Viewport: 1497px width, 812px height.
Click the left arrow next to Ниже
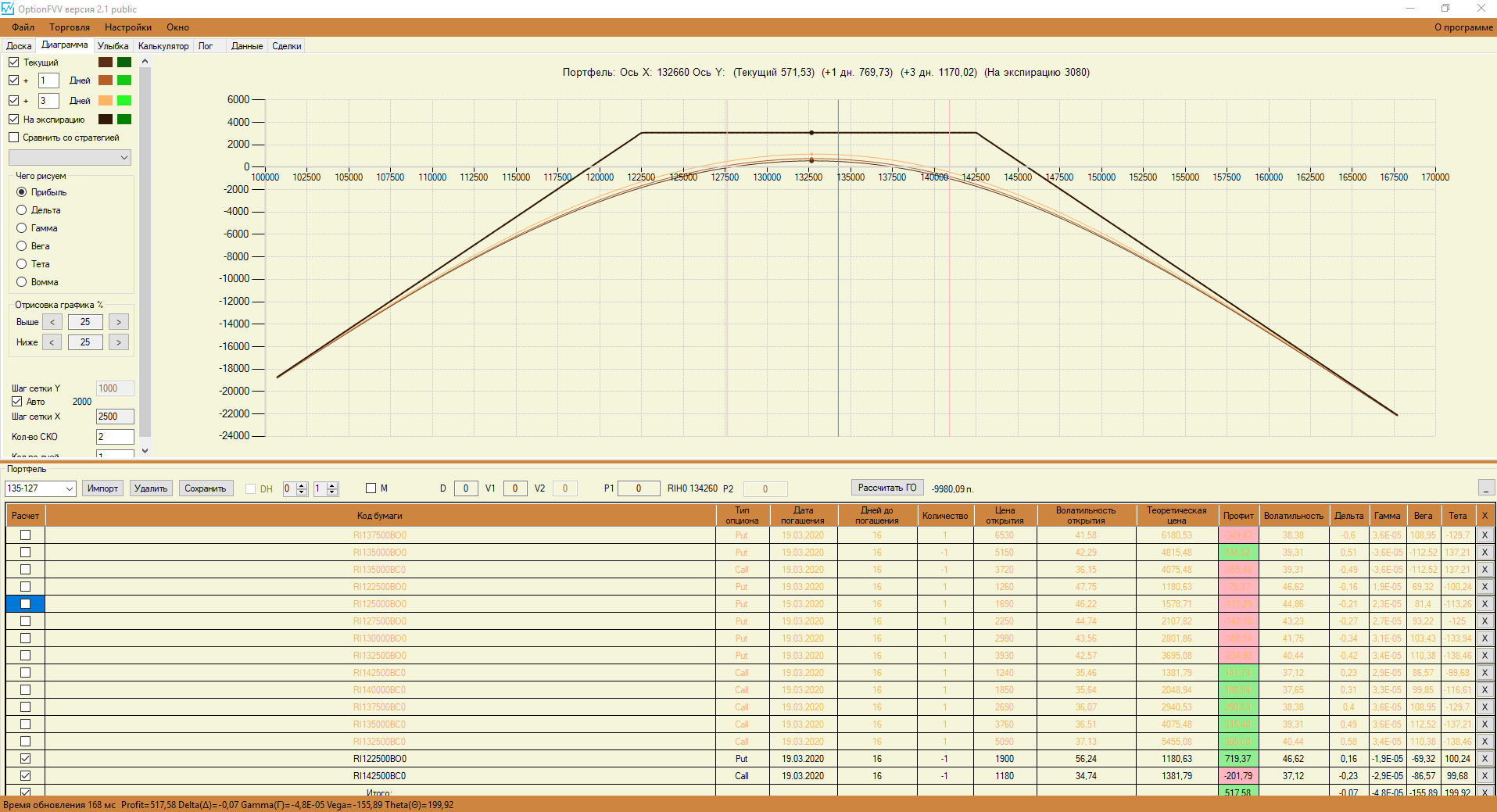[52, 342]
